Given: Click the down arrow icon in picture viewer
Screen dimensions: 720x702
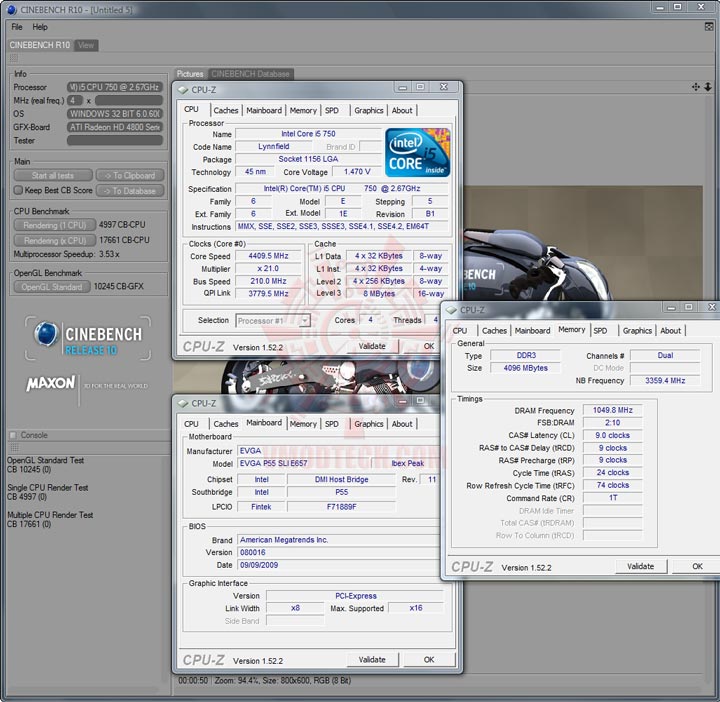Looking at the screenshot, I should (708, 87).
